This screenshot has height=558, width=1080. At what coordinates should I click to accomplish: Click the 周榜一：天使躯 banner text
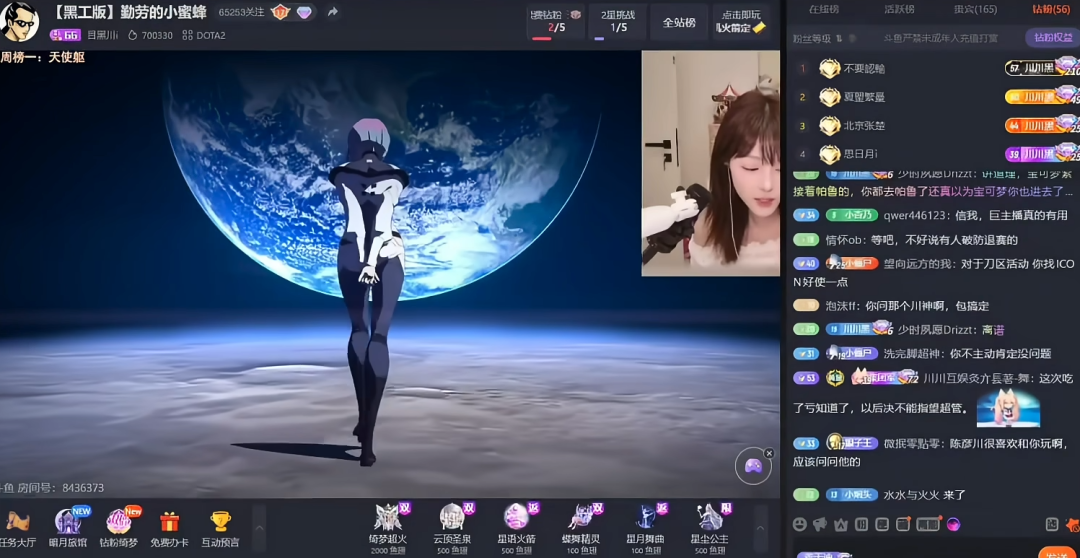43,58
